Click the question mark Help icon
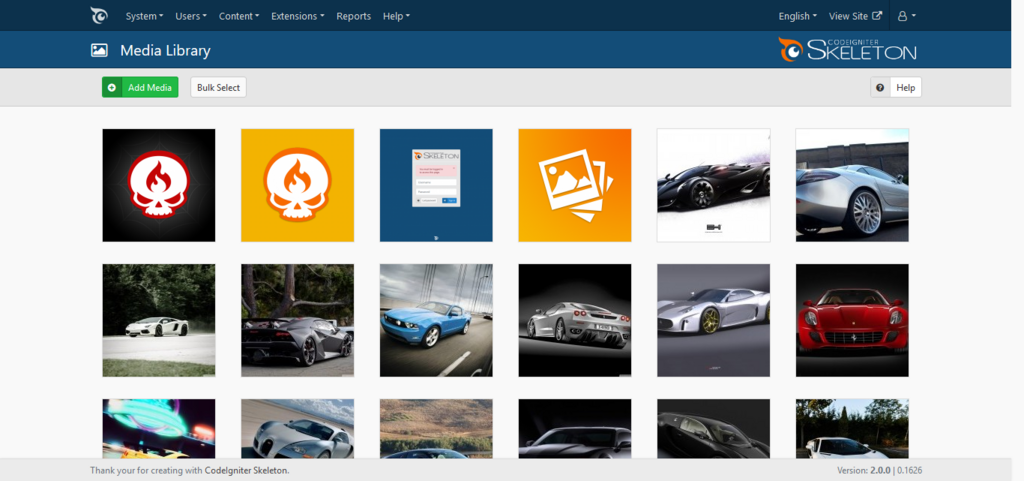1024x481 pixels. point(880,87)
